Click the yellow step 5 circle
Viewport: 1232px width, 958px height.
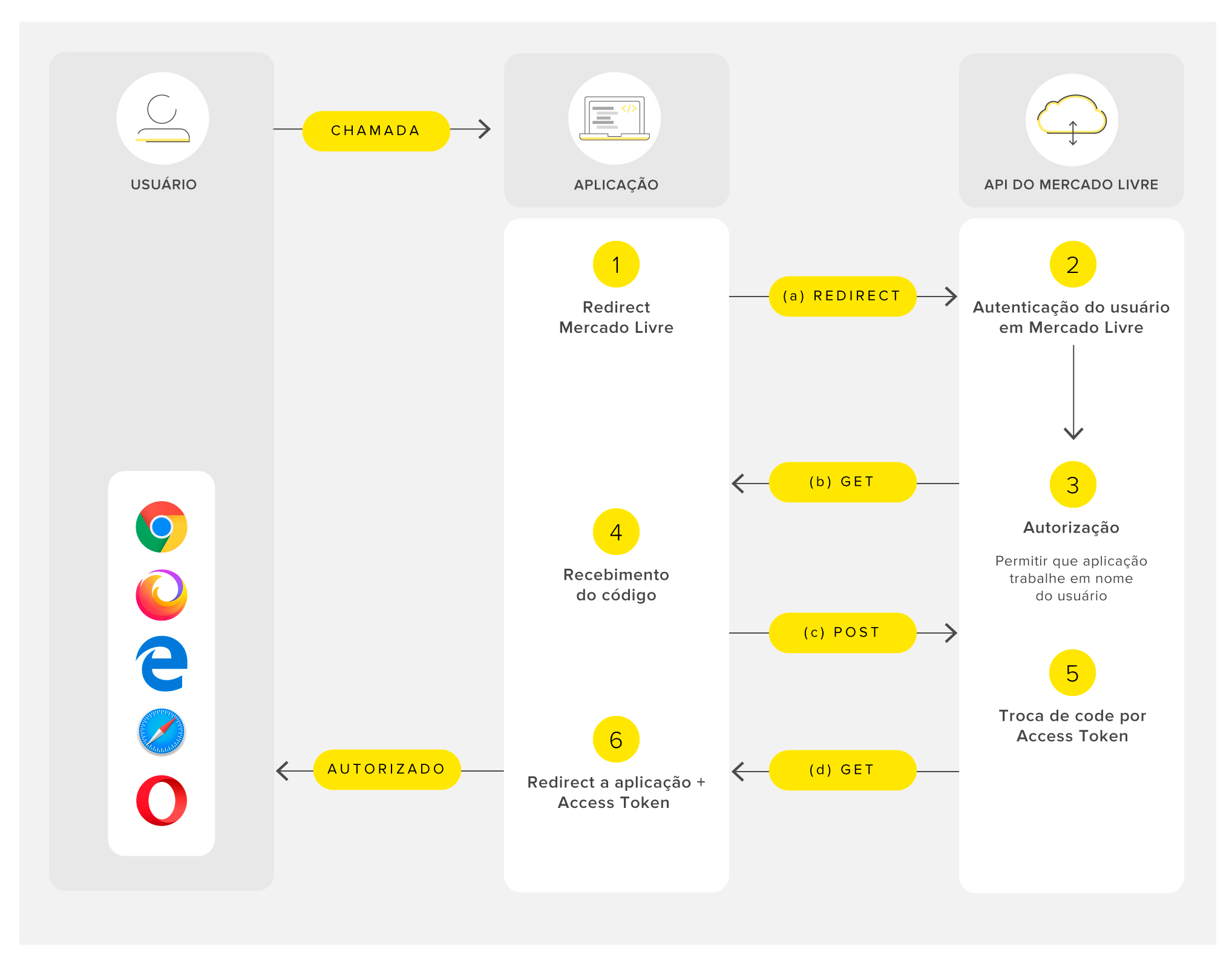tap(1072, 673)
